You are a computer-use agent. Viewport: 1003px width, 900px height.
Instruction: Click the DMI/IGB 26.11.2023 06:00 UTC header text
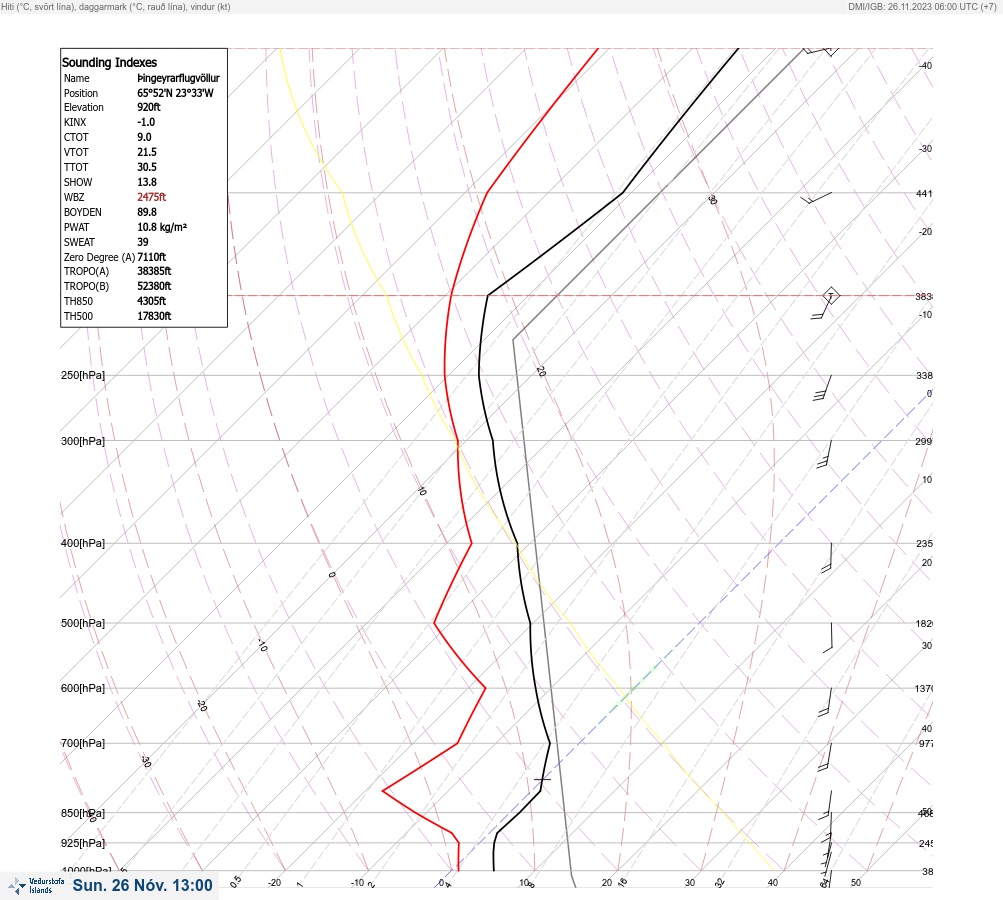[922, 6]
